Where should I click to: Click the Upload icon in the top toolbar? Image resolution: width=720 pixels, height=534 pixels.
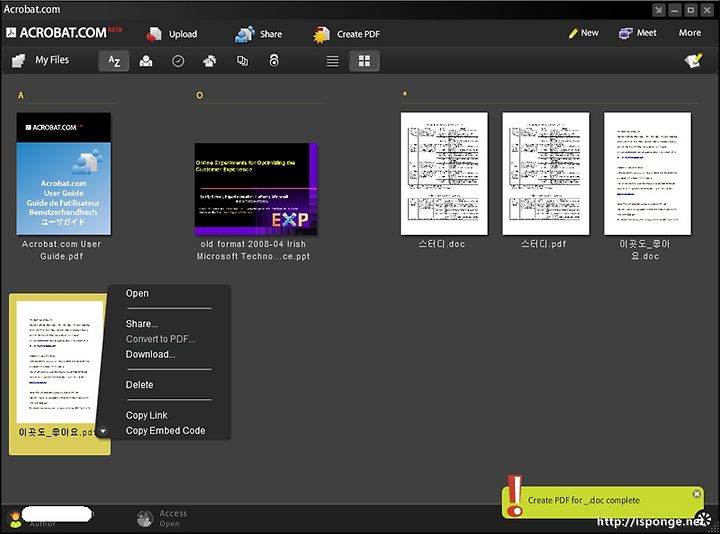(x=154, y=34)
